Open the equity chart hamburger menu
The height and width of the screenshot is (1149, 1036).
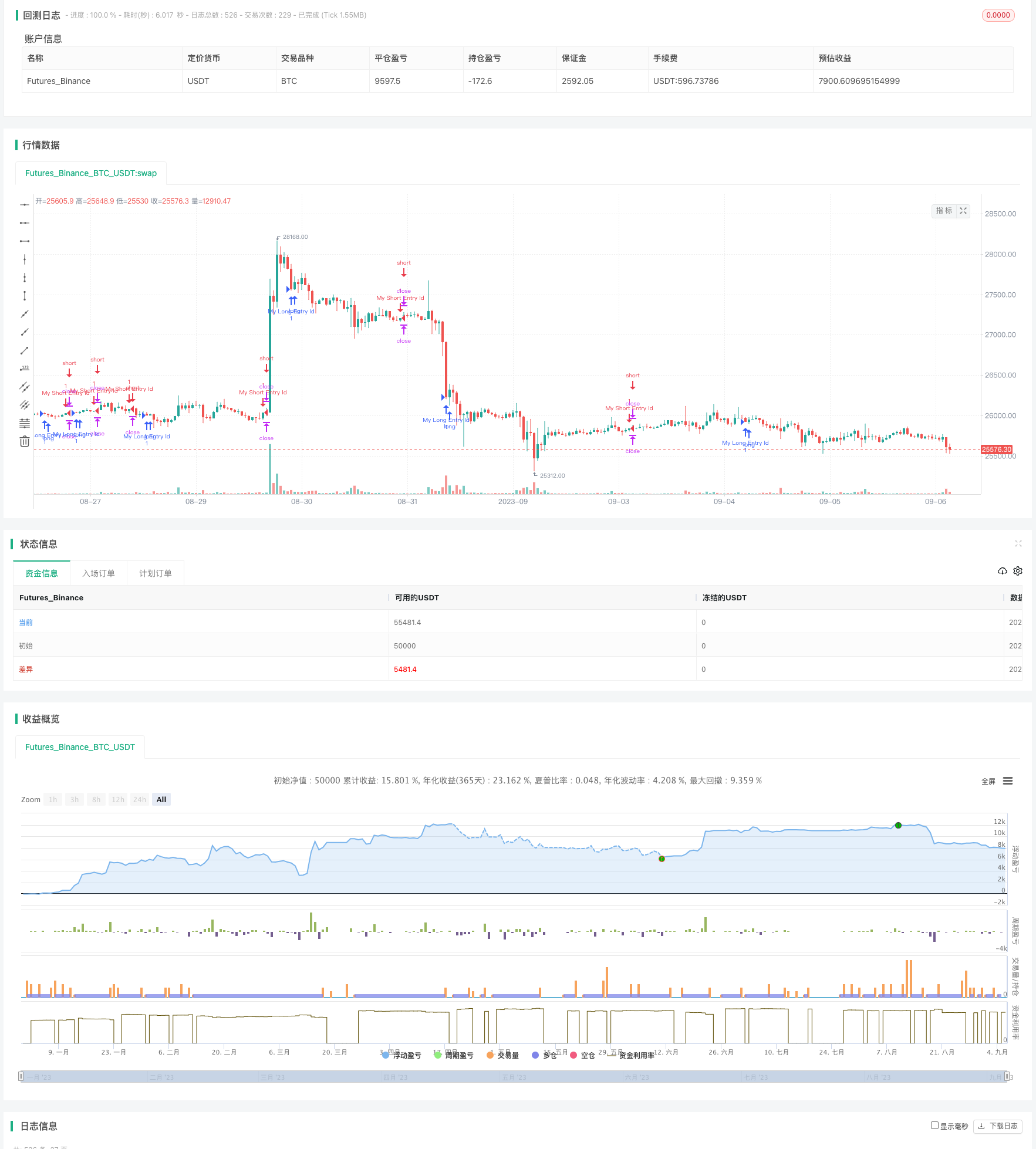[x=1008, y=781]
